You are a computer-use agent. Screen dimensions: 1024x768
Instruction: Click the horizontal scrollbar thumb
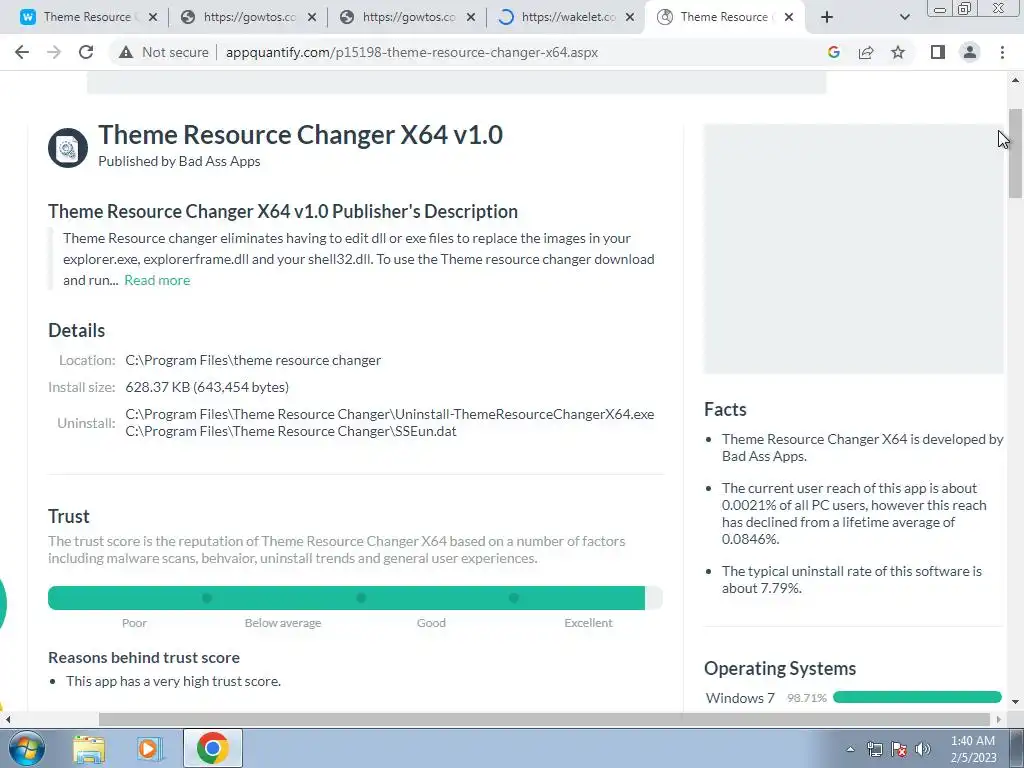coord(544,719)
